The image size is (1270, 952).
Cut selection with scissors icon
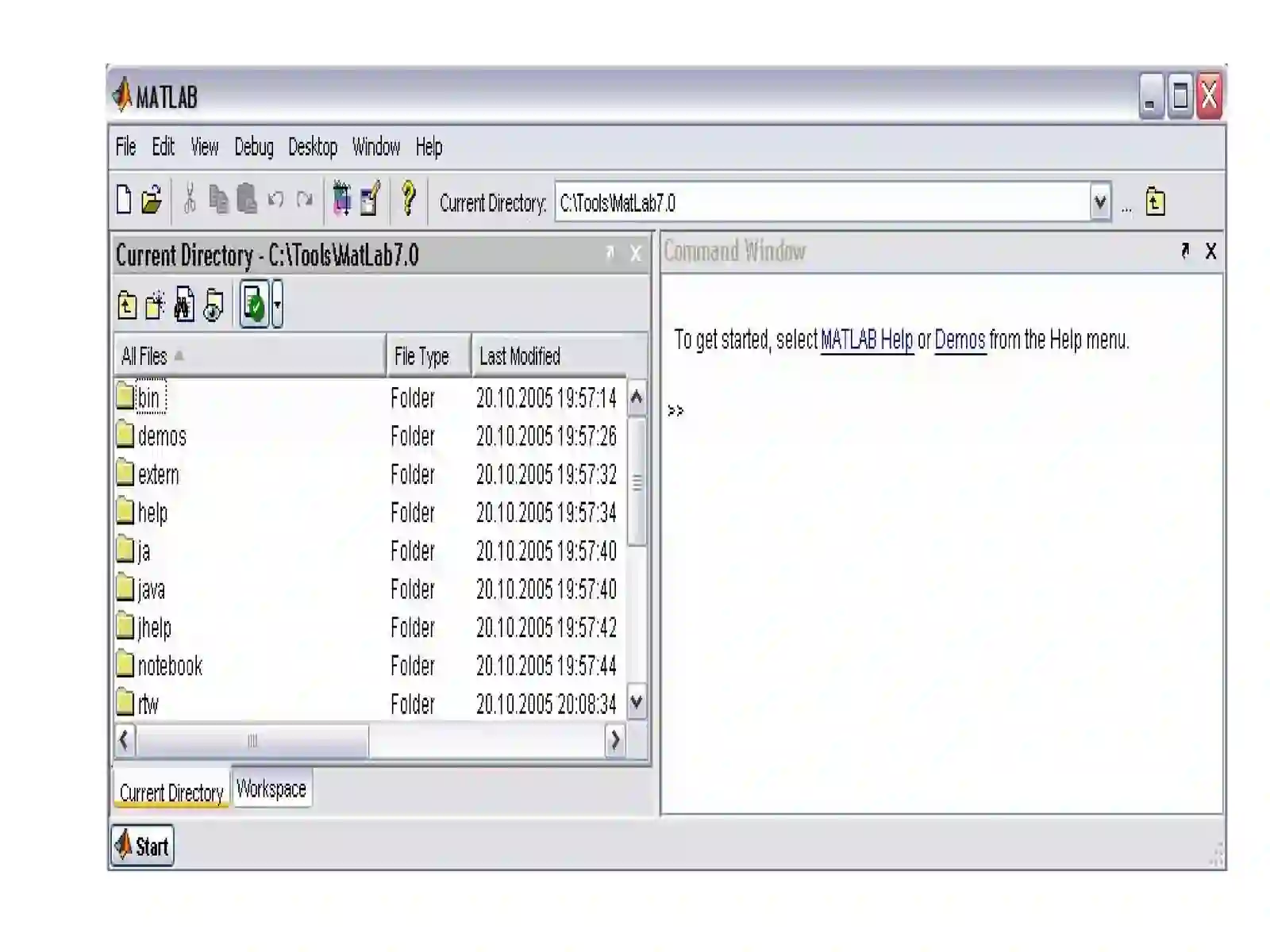coord(190,200)
